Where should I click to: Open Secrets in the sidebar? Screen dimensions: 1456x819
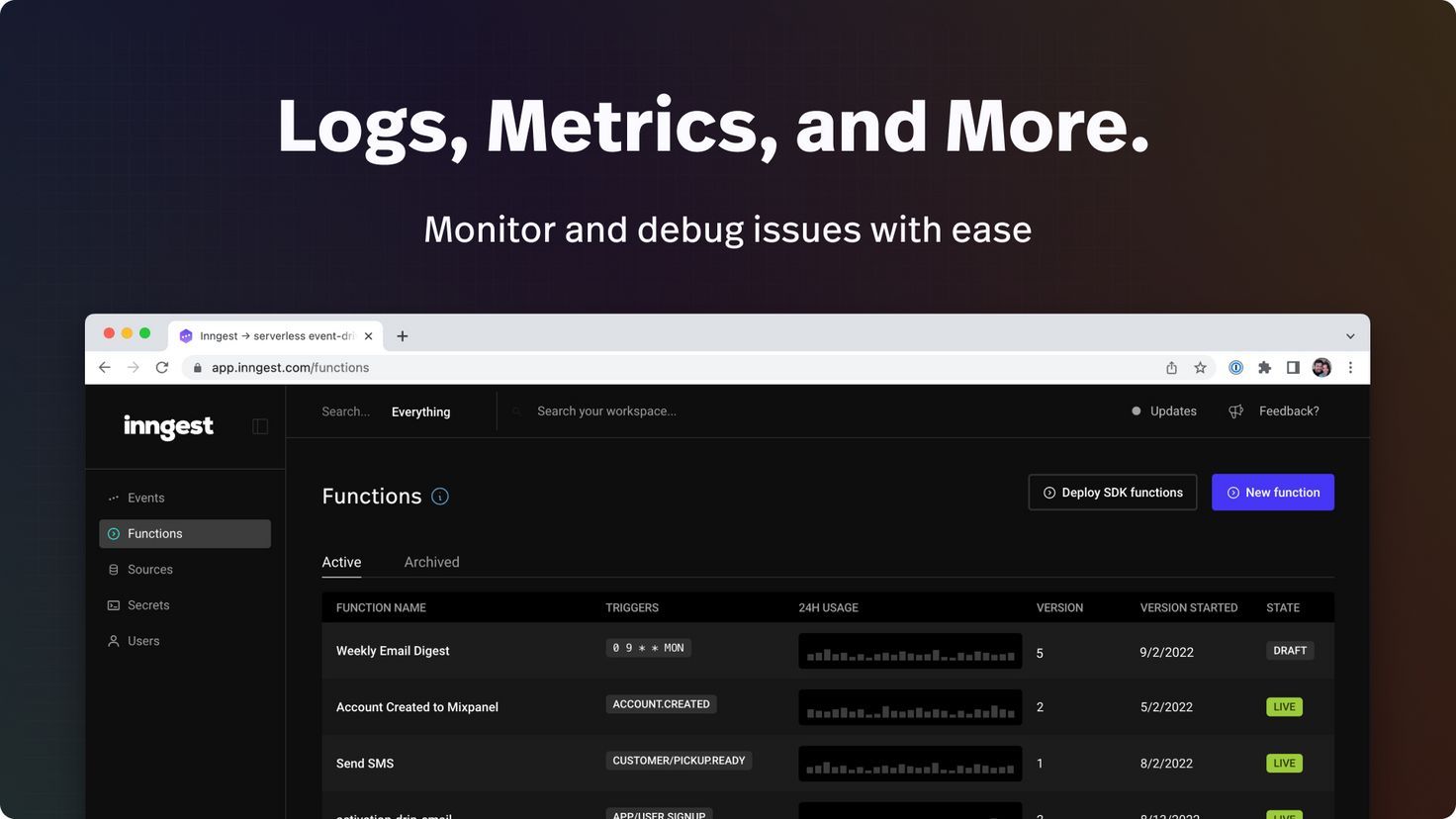[185, 605]
